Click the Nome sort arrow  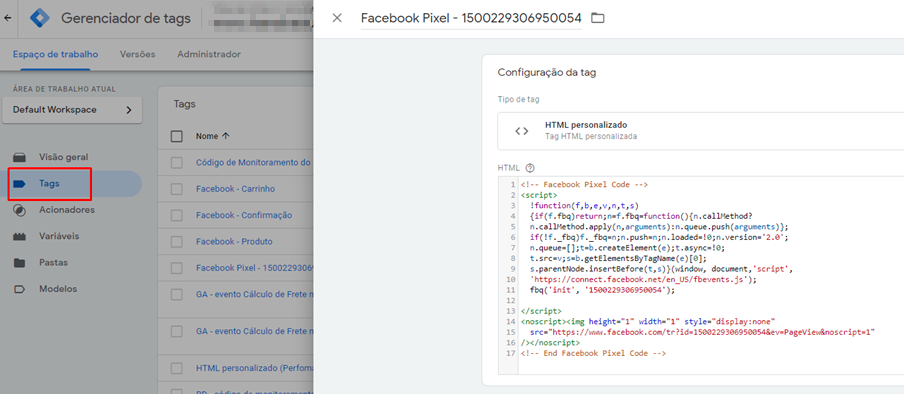225,137
